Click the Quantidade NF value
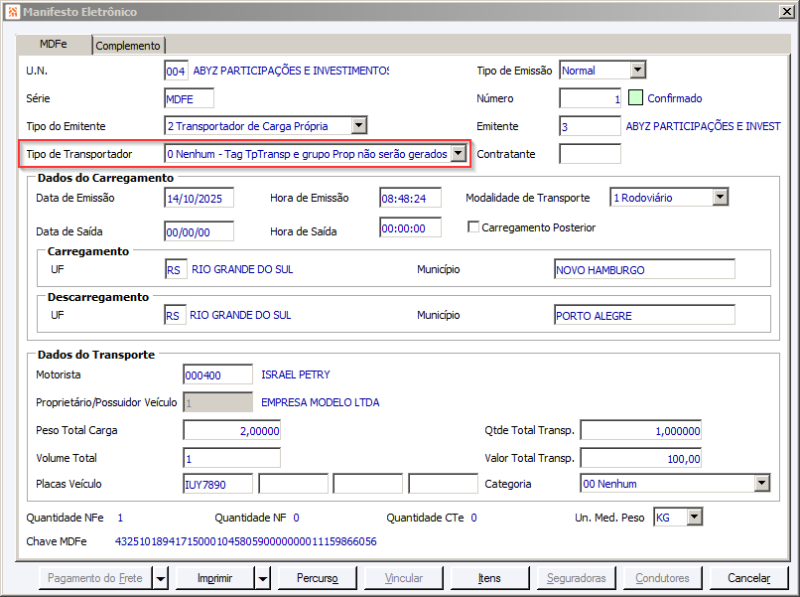The height and width of the screenshot is (597, 800). click(296, 518)
